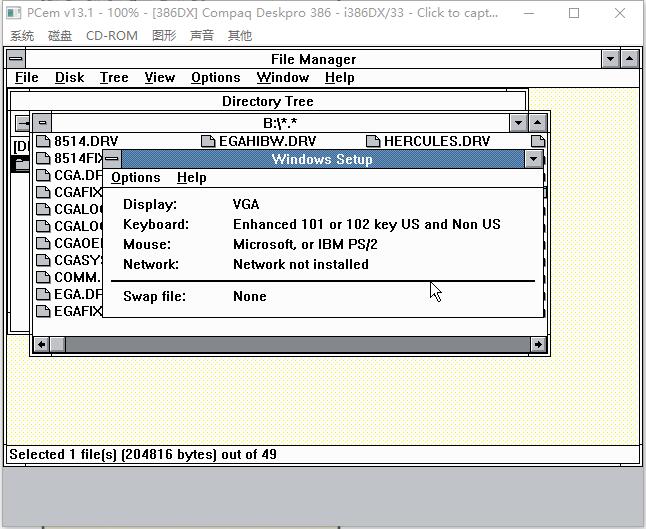646x529 pixels.
Task: Click the PCem application title icon
Action: [14, 13]
